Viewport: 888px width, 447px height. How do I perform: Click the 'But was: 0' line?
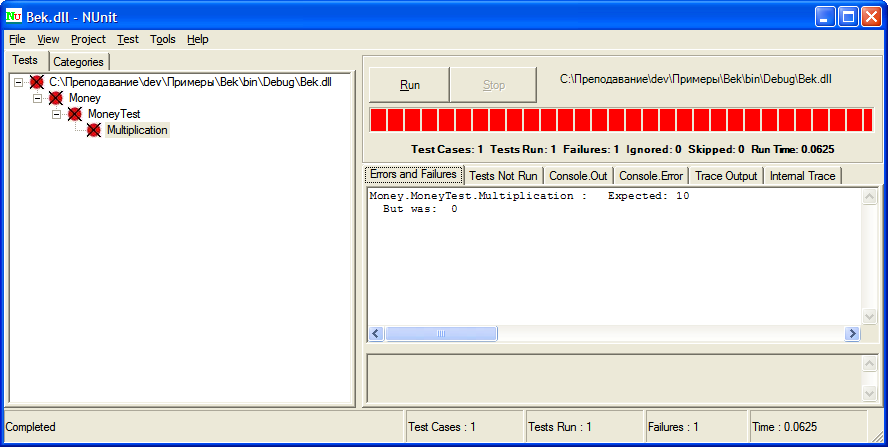(x=420, y=209)
